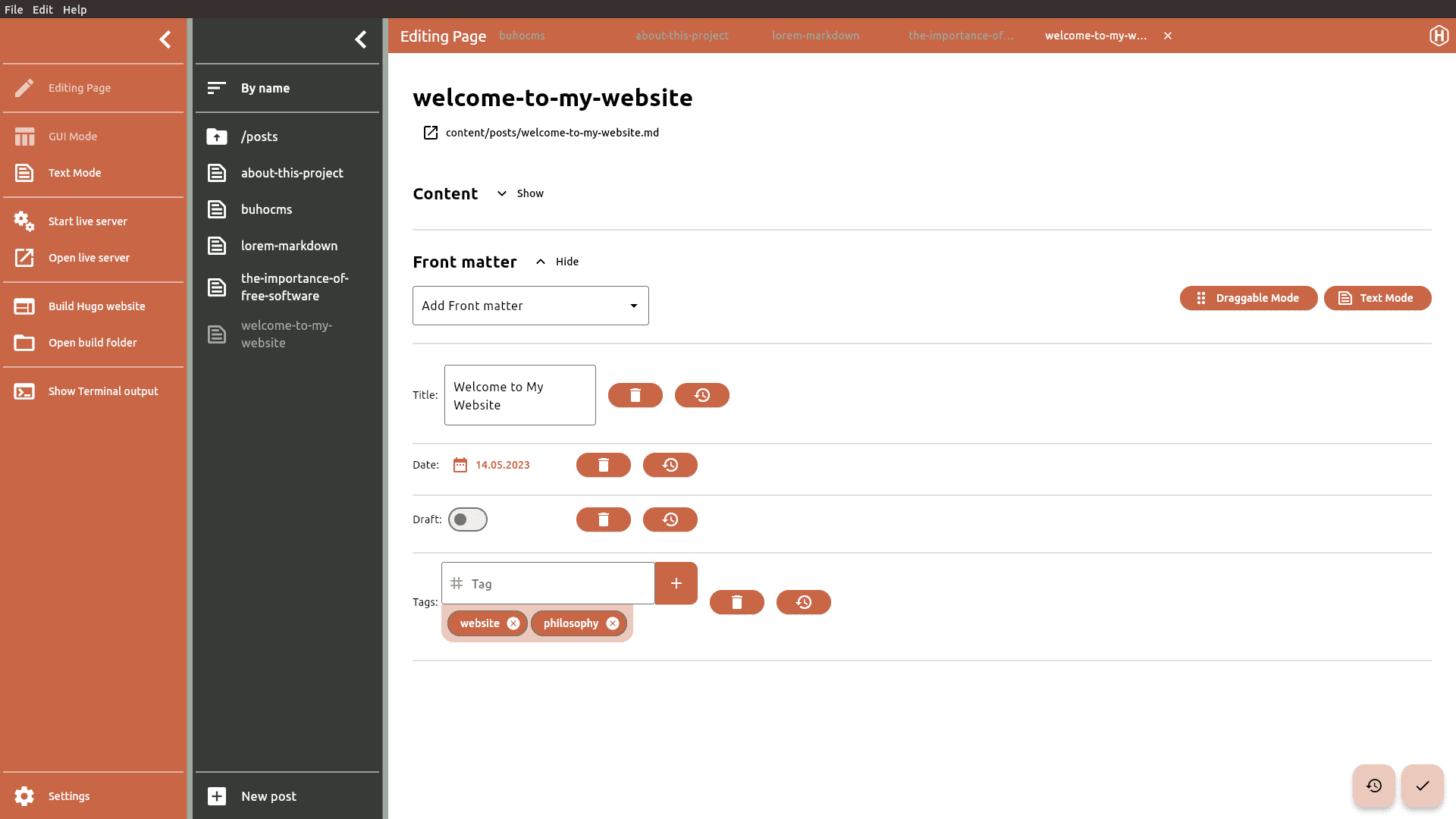Remove the website tag chip
The image size is (1456, 819).
click(513, 623)
